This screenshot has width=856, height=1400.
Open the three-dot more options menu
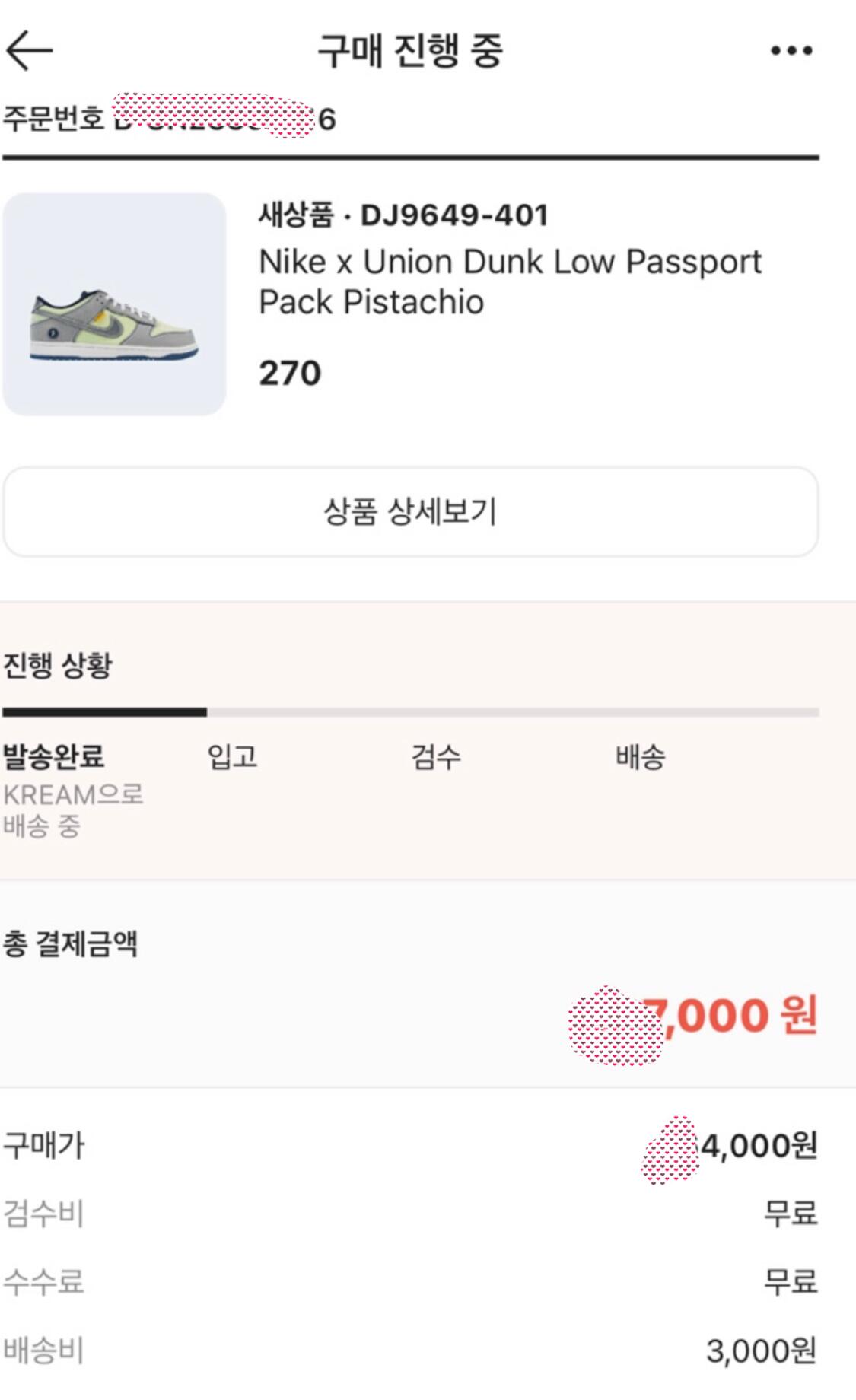tap(791, 51)
